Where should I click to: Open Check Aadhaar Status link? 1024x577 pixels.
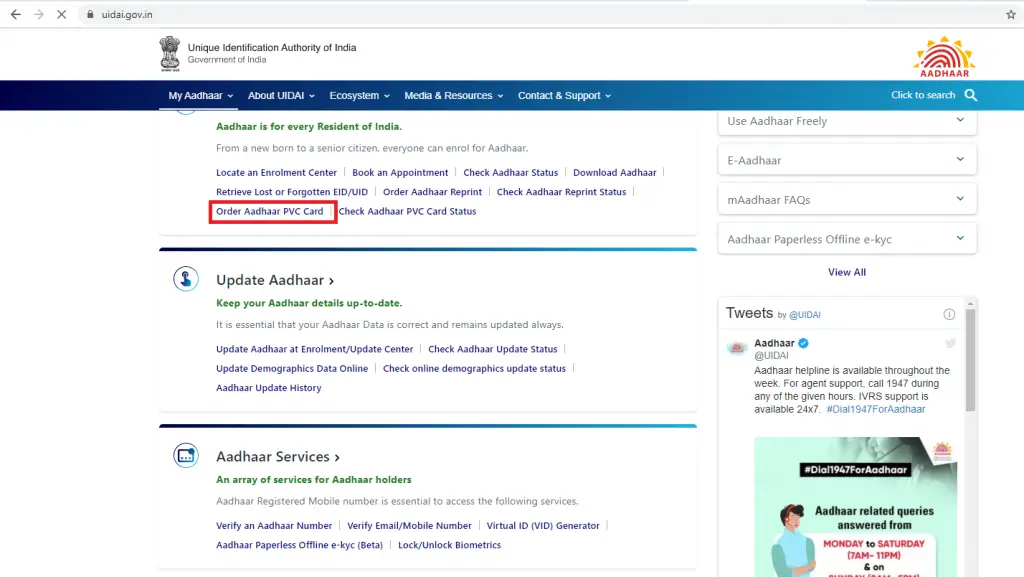coord(511,172)
